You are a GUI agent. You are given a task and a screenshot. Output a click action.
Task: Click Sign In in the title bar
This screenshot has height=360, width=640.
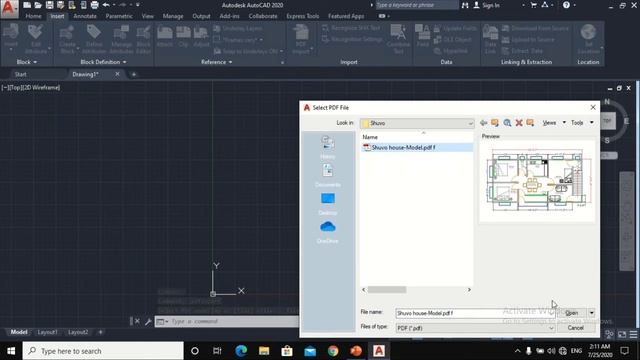(x=487, y=5)
